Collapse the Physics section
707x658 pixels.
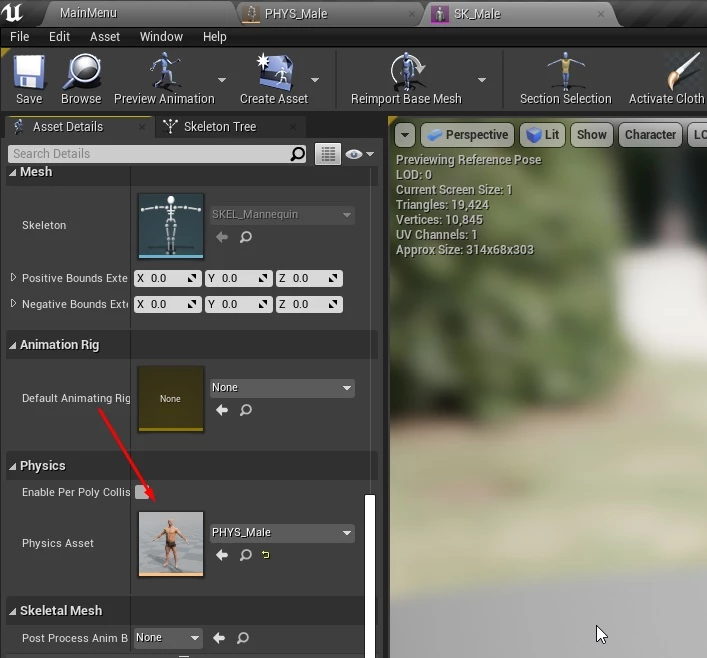point(13,466)
